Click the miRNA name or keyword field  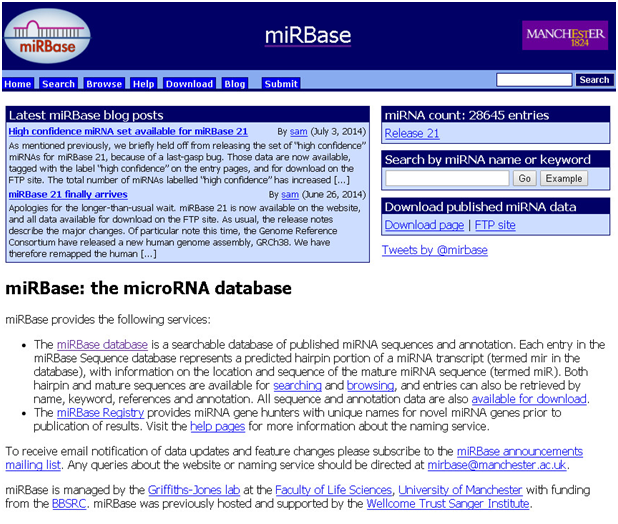pos(447,178)
